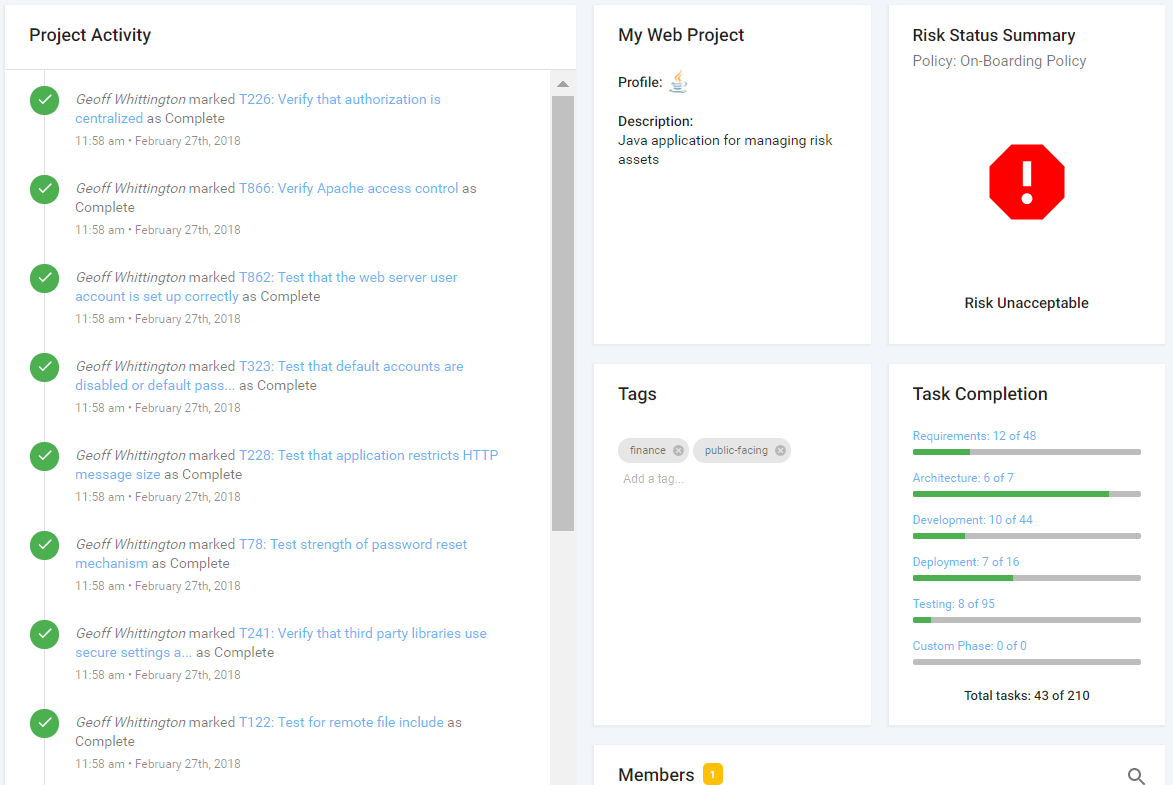Viewport: 1173px width, 785px height.
Task: Click the green checkmark beside the T122 activity
Action: click(x=44, y=722)
